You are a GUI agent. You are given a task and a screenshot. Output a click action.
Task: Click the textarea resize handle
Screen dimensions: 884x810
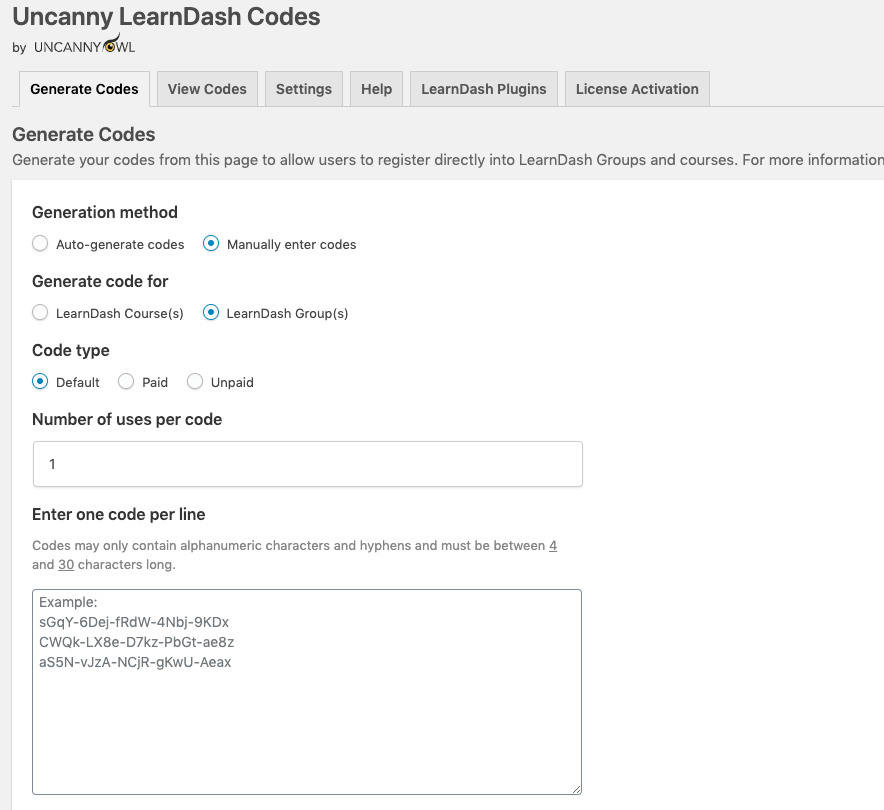[576, 789]
